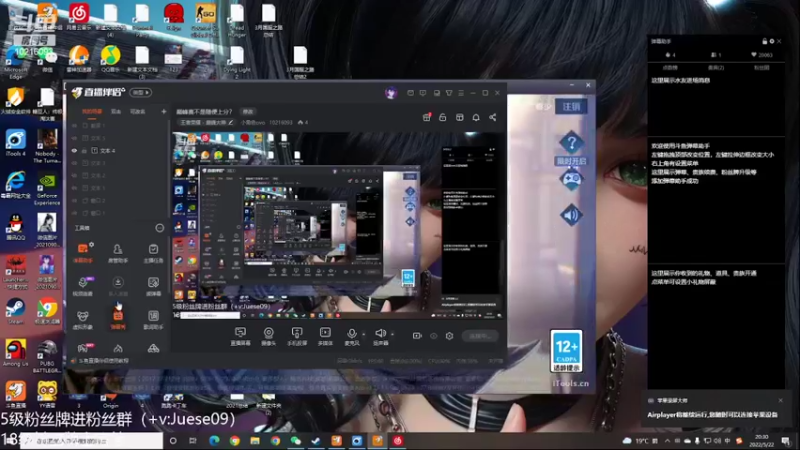Toggle the lock icon in the 弹幕助手 panel
This screenshot has height=450, width=800.
coord(764,41)
